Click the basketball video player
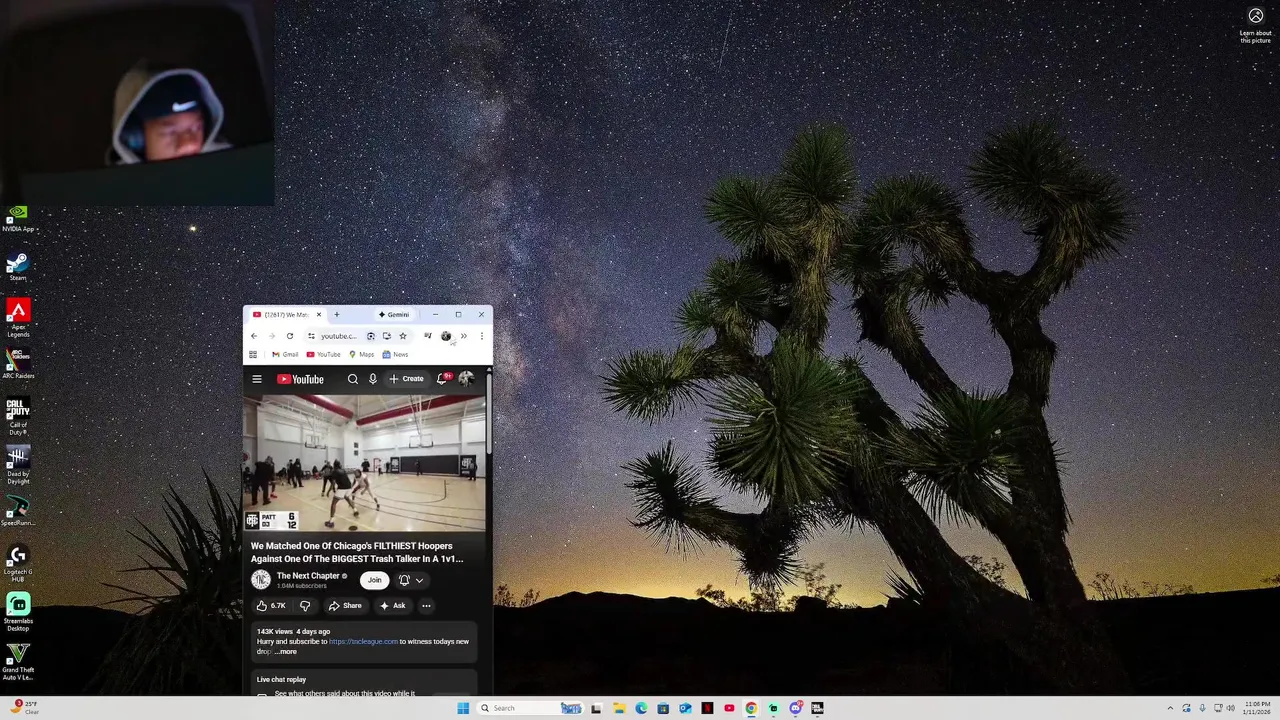 pyautogui.click(x=364, y=463)
